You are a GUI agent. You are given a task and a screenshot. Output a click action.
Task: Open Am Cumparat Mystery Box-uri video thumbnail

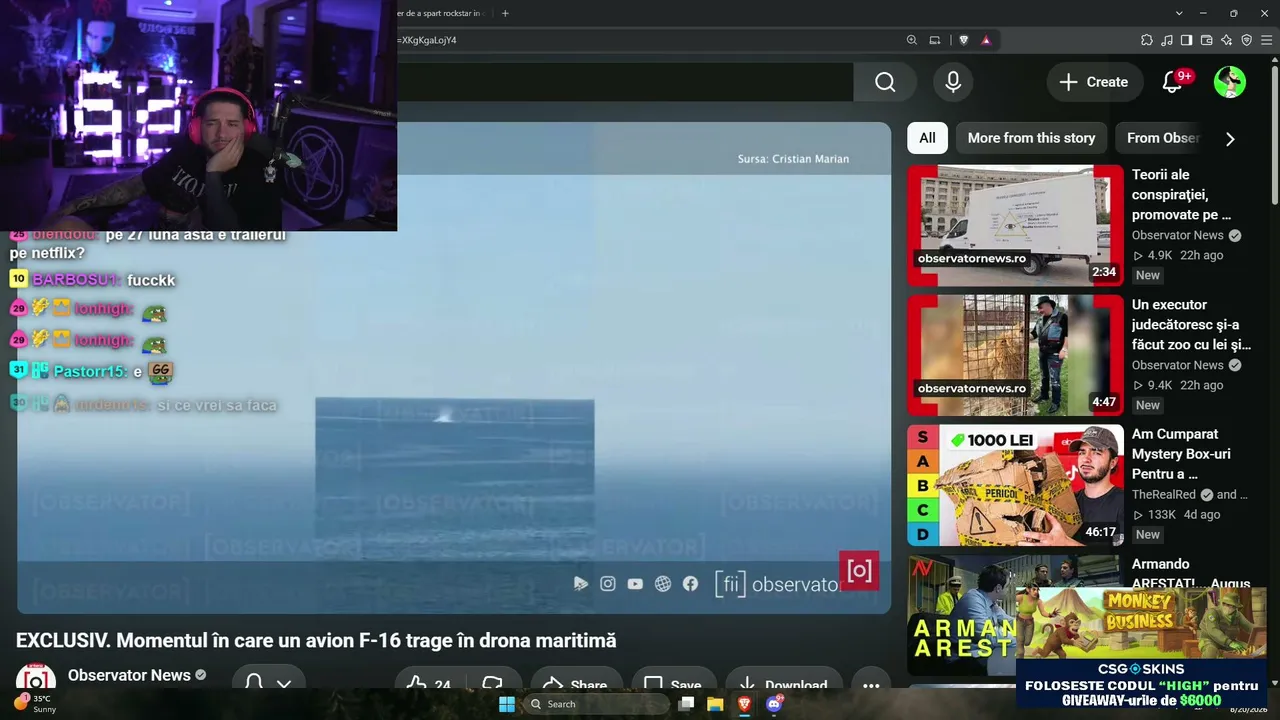coord(1015,485)
